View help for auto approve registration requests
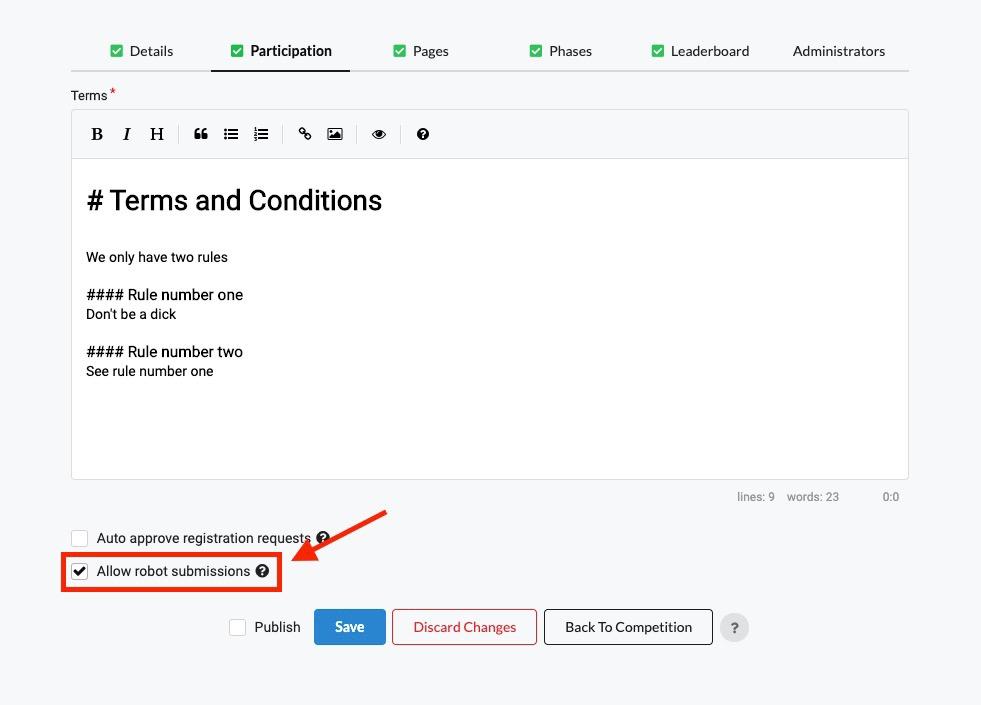 pos(323,538)
